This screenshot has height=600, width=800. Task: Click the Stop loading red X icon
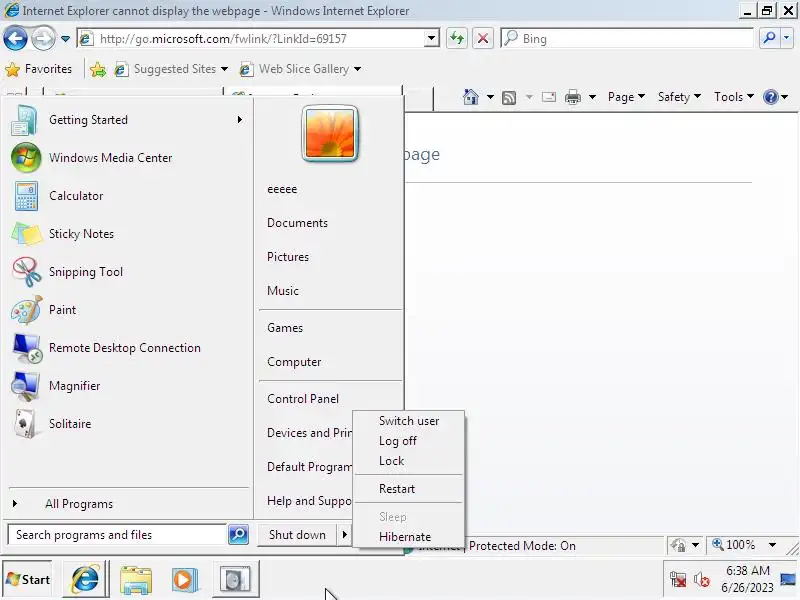coord(483,39)
